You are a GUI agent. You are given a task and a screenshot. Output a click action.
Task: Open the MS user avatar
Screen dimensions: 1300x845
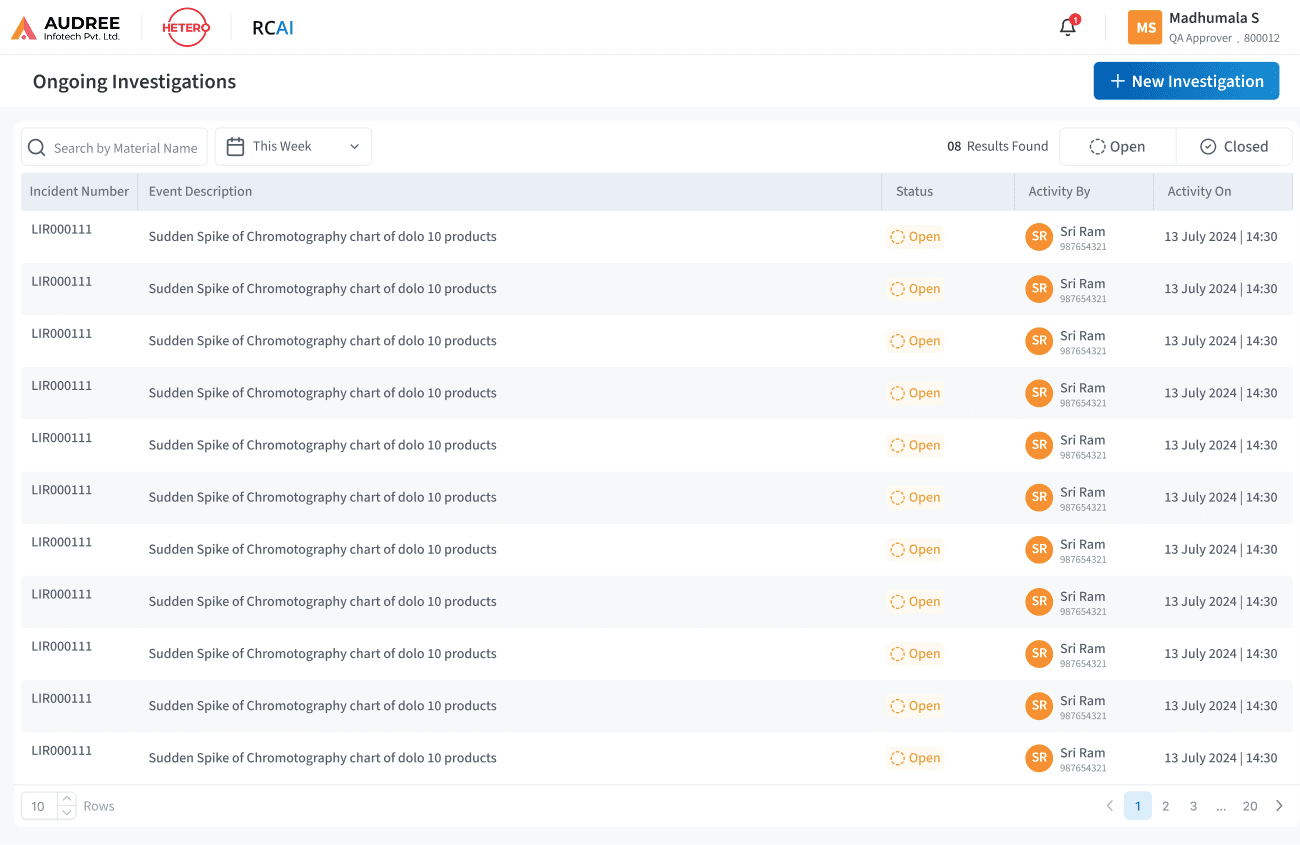click(x=1145, y=28)
